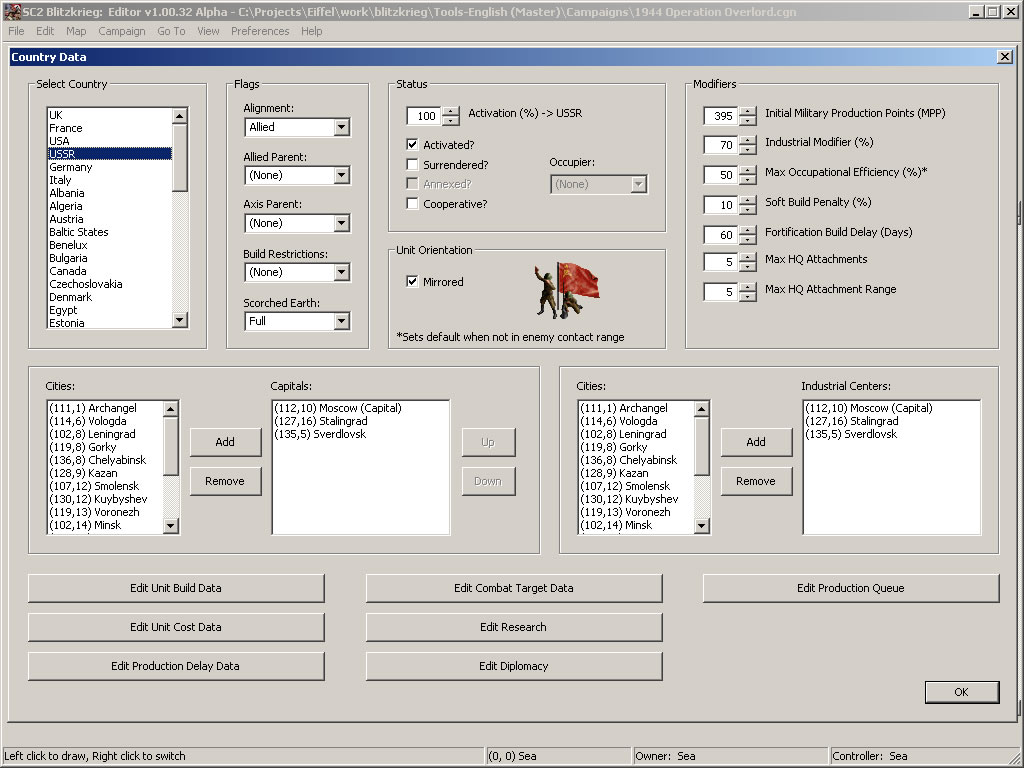Open the Map menu
Screen dimensions: 1024x768
(76, 31)
